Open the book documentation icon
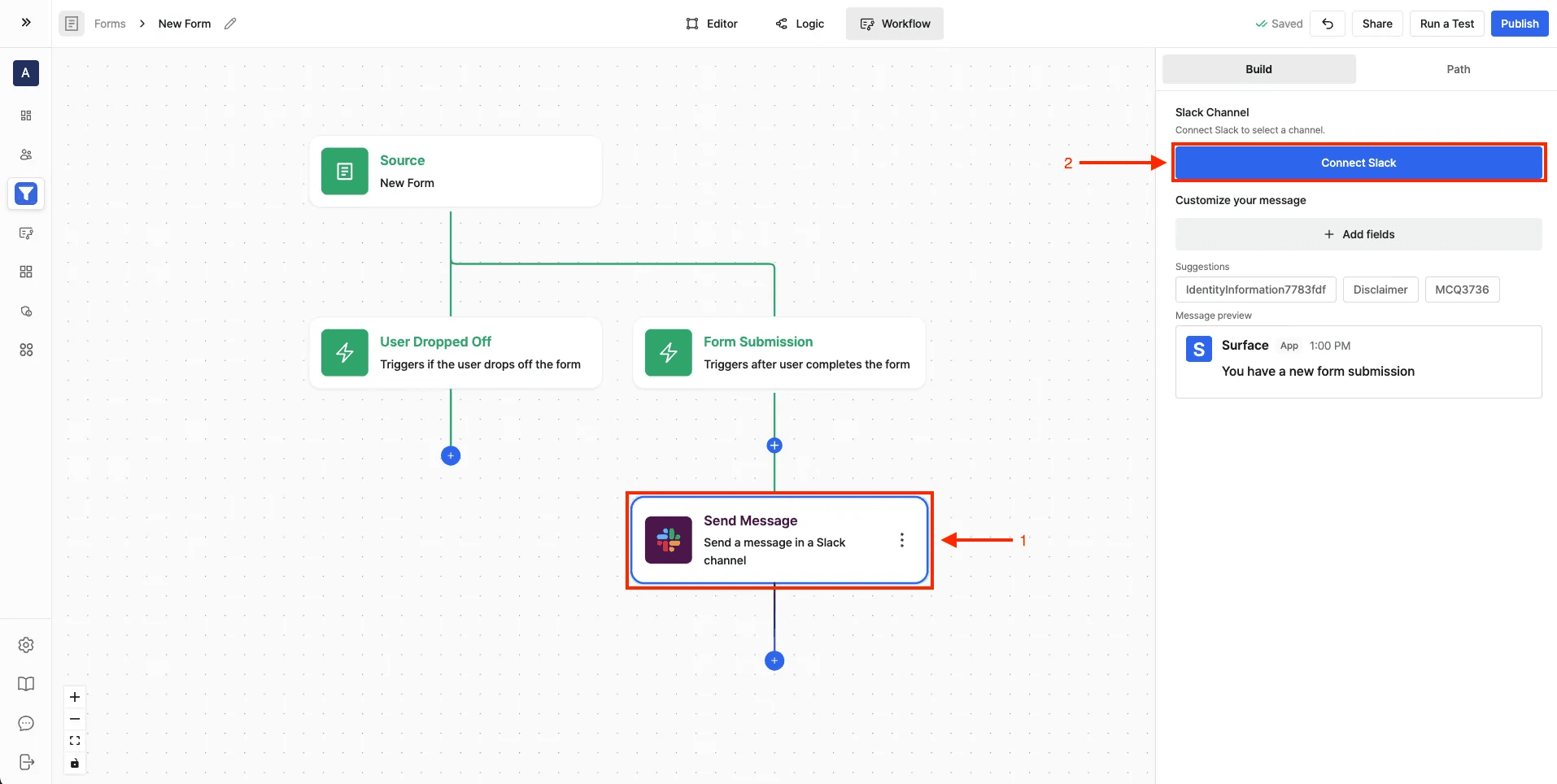This screenshot has height=784, width=1557. (x=26, y=684)
